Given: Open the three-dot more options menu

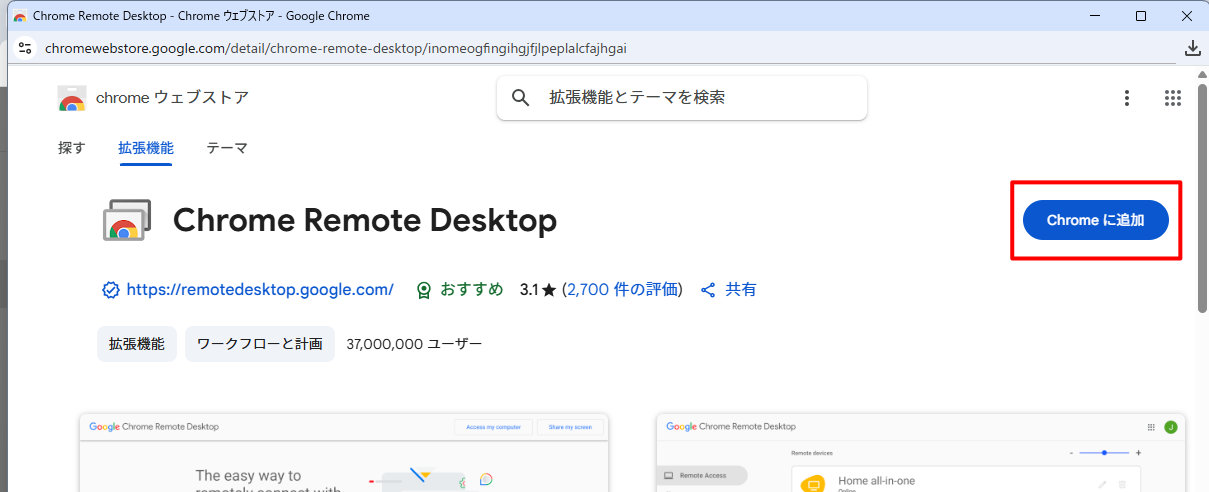Looking at the screenshot, I should click(1127, 98).
